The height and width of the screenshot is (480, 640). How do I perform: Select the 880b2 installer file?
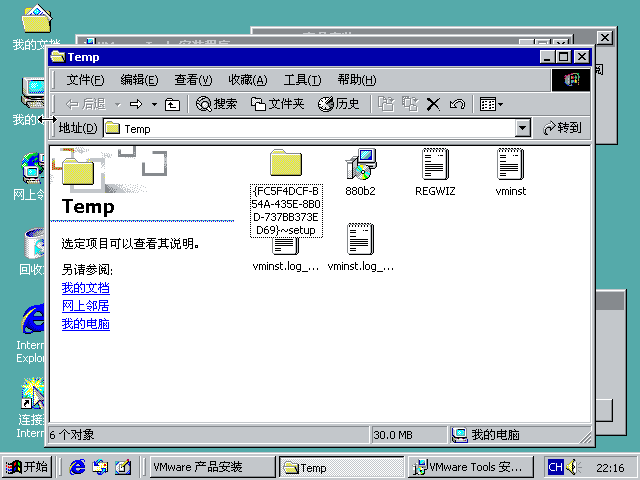360,172
